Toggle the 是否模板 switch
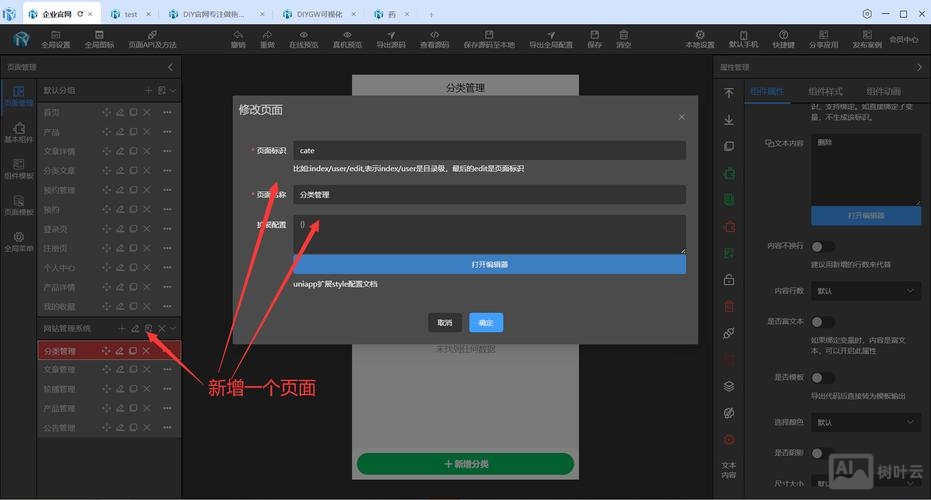Screen dimensions: 931x500 tap(822, 378)
